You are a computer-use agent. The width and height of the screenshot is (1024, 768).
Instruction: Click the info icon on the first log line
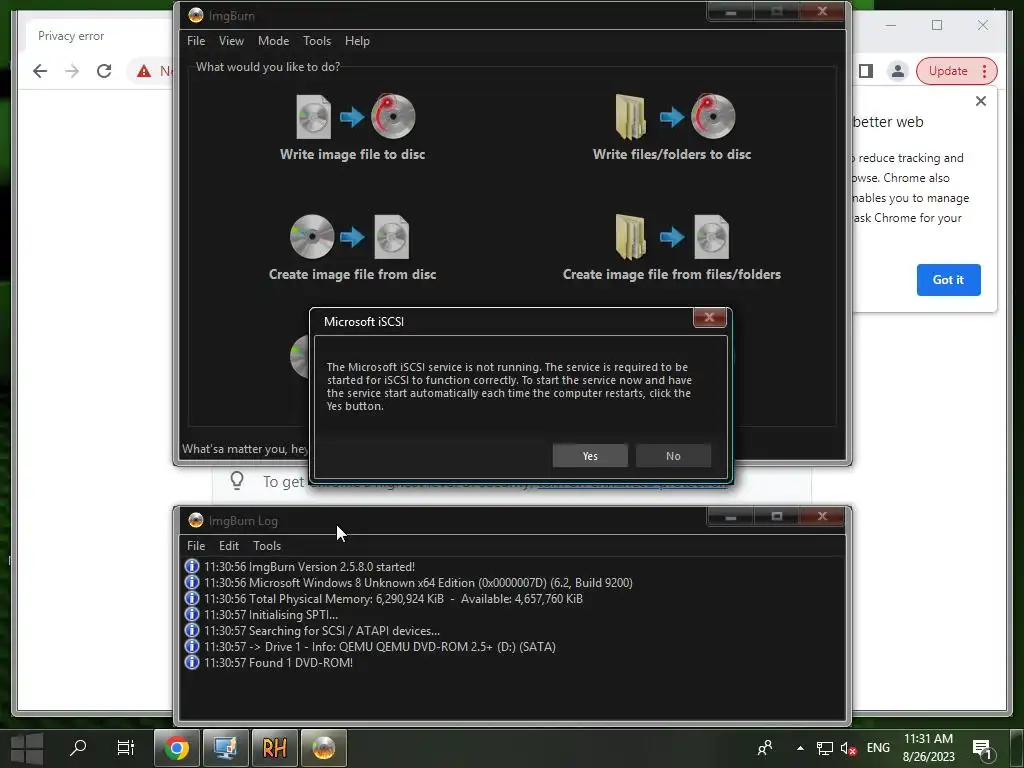191,566
